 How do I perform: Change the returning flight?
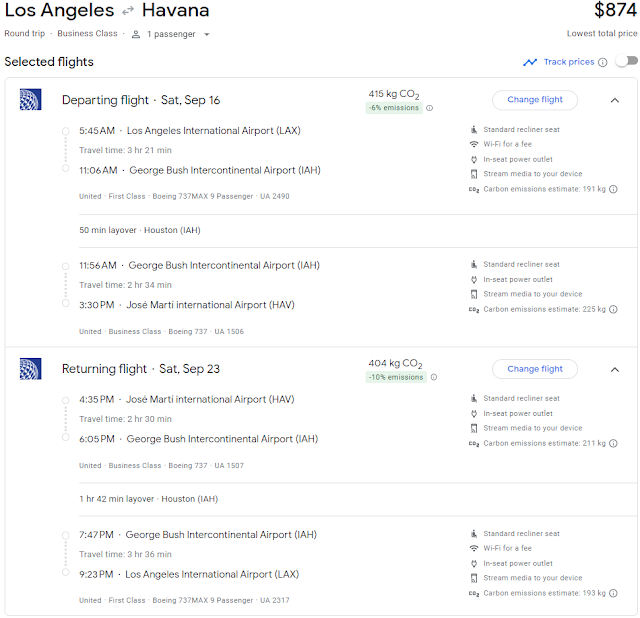coord(535,369)
